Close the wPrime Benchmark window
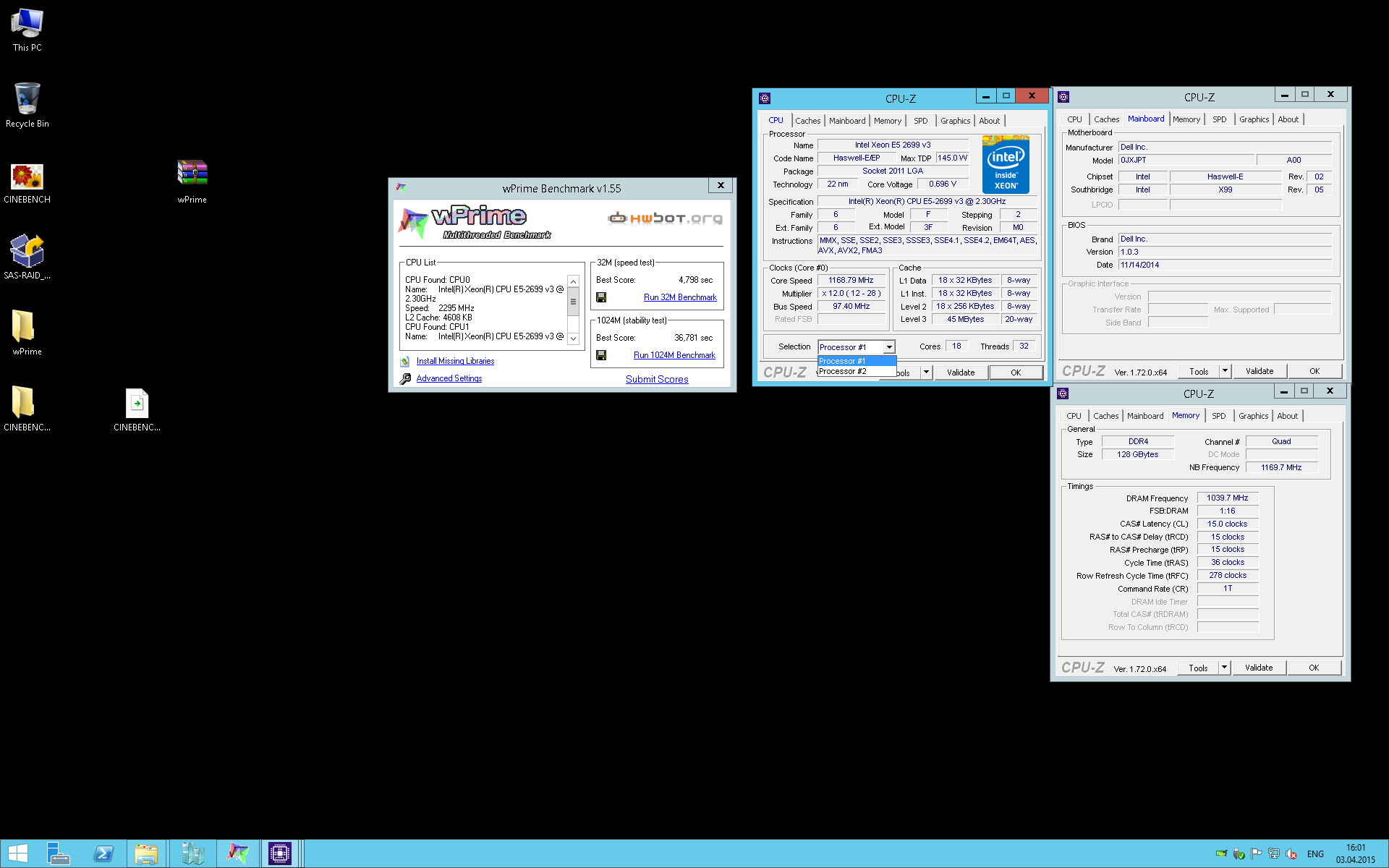The image size is (1389, 868). pos(721,185)
